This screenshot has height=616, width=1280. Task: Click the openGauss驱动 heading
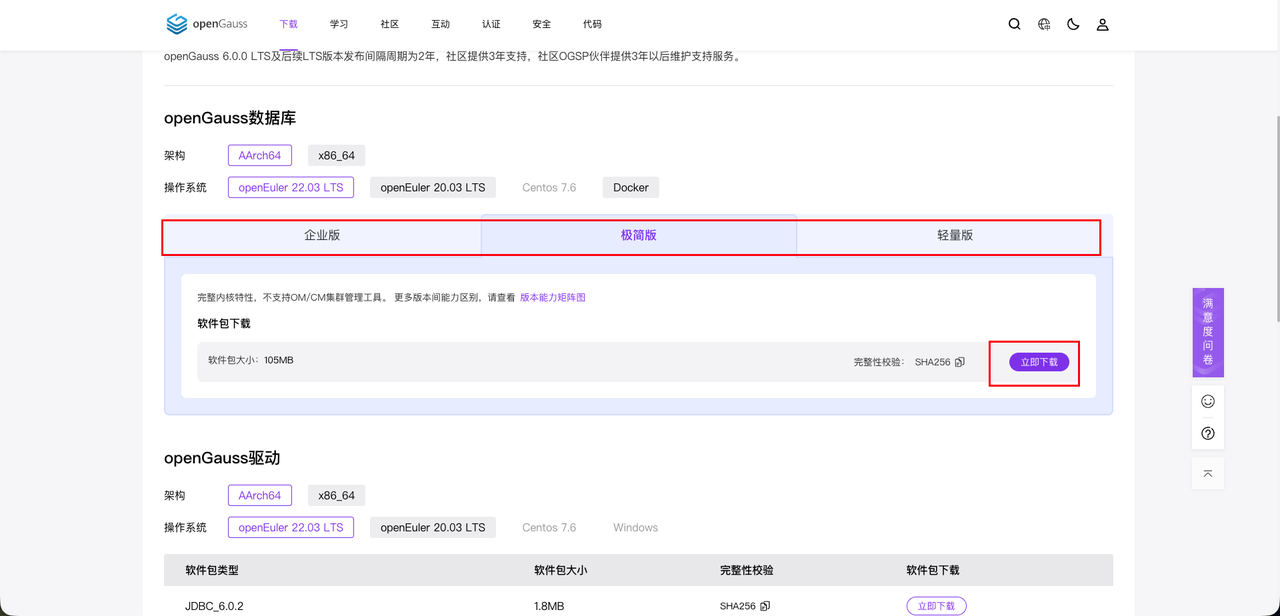pyautogui.click(x=222, y=458)
